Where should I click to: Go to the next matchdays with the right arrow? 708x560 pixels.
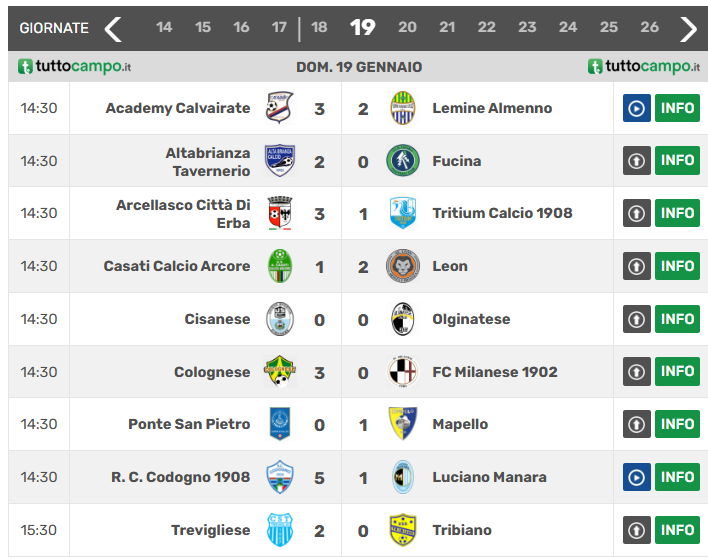point(688,29)
